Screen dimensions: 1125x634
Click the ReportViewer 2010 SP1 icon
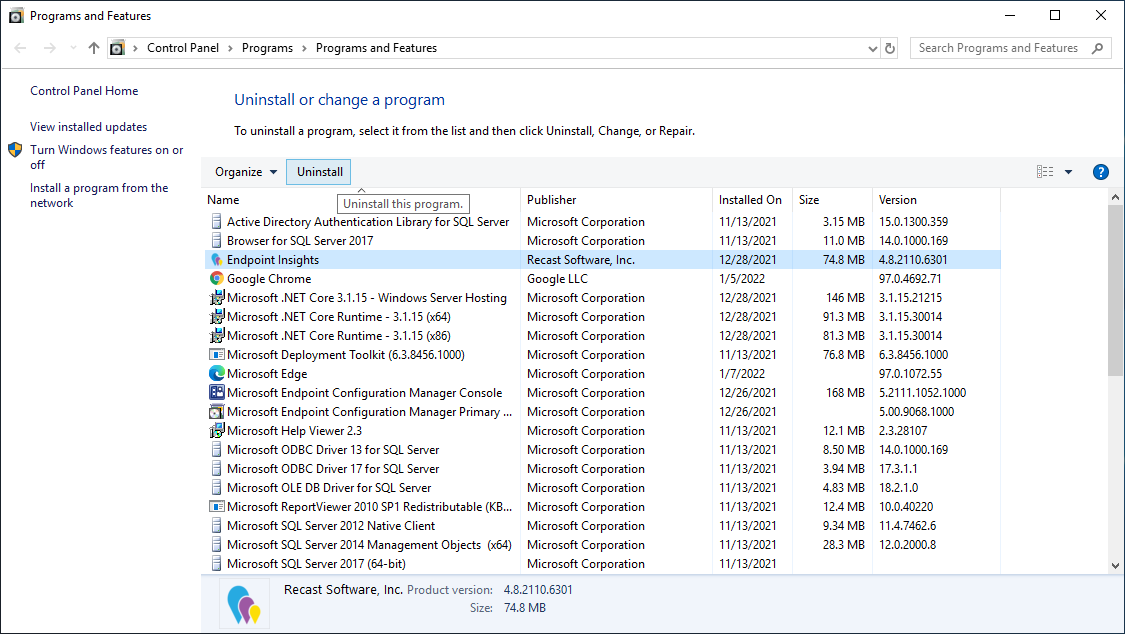216,506
